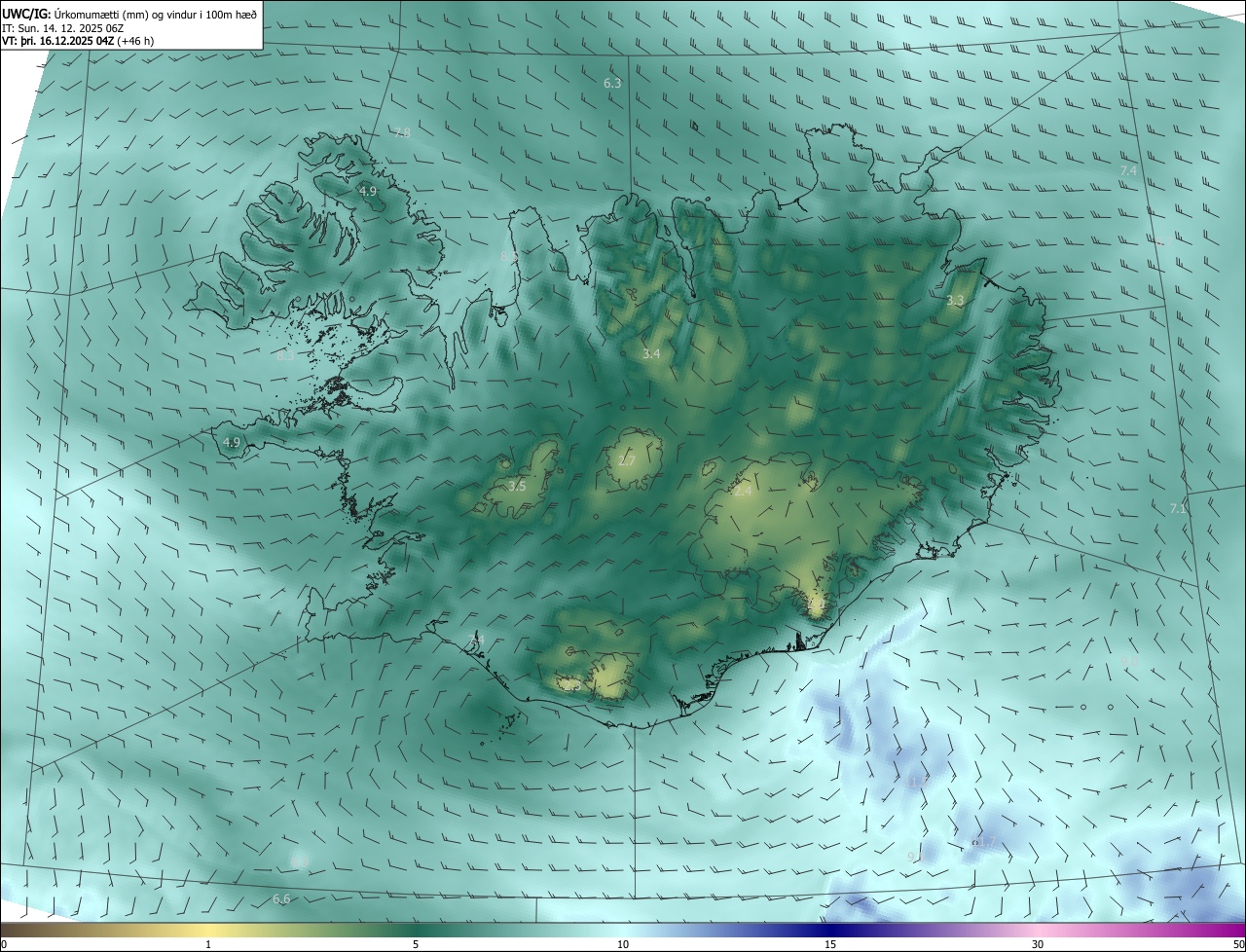Screen dimensions: 1246x952
Task: Click the "7.8" value label on the map
Action: [x=401, y=132]
